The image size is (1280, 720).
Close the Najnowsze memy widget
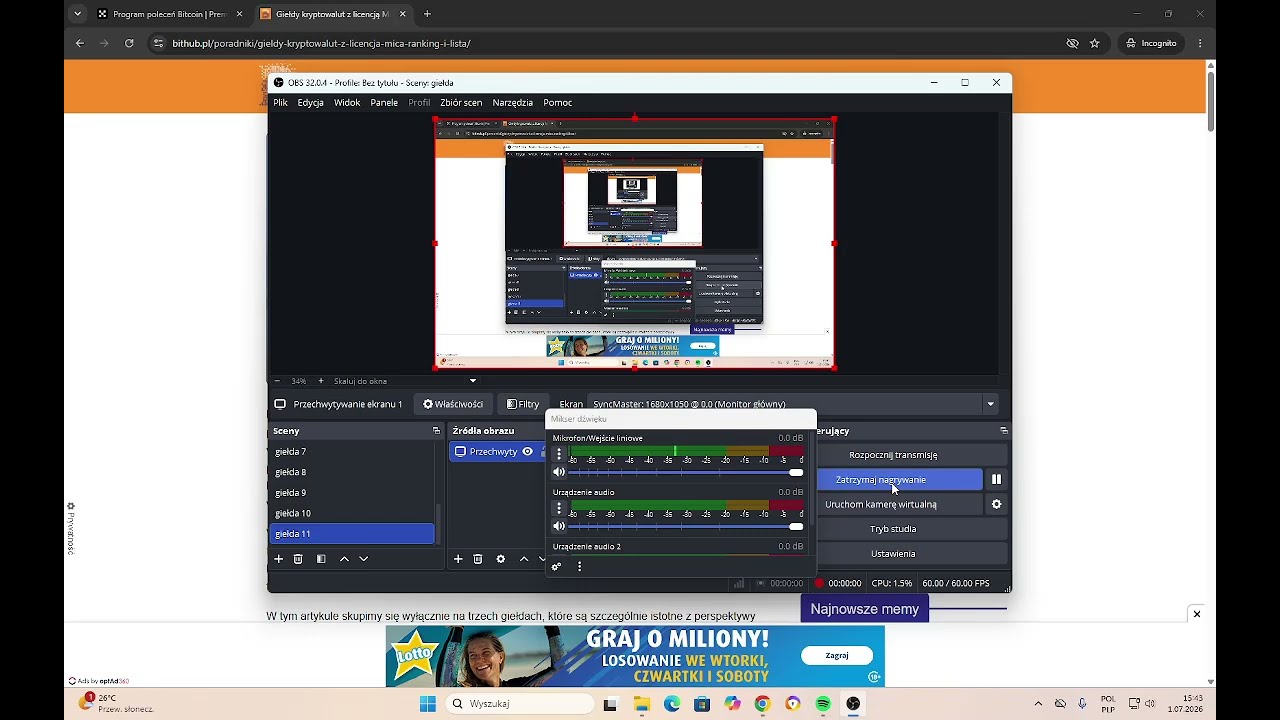[x=1196, y=614]
